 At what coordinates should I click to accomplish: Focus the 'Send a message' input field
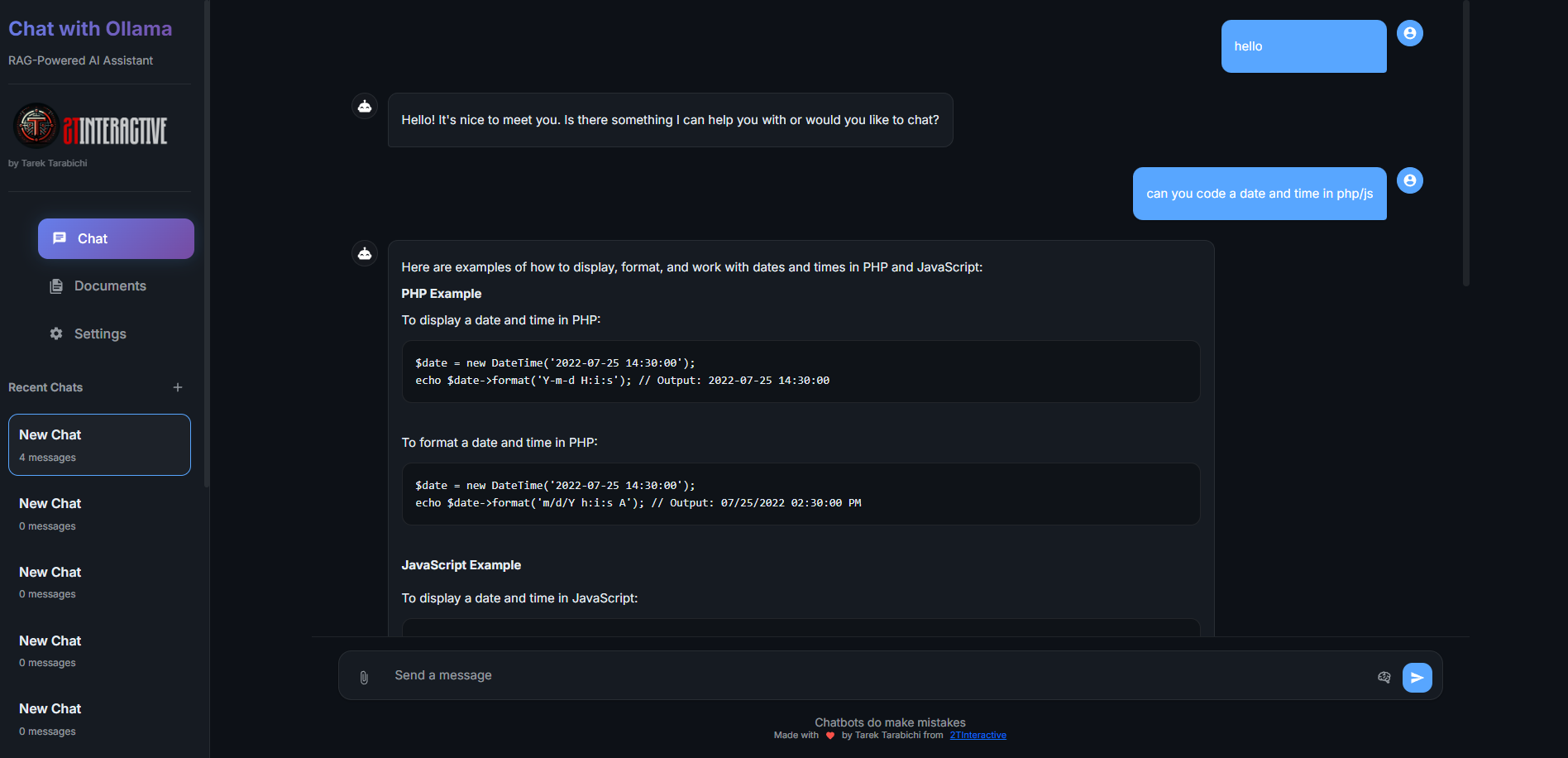tap(877, 675)
